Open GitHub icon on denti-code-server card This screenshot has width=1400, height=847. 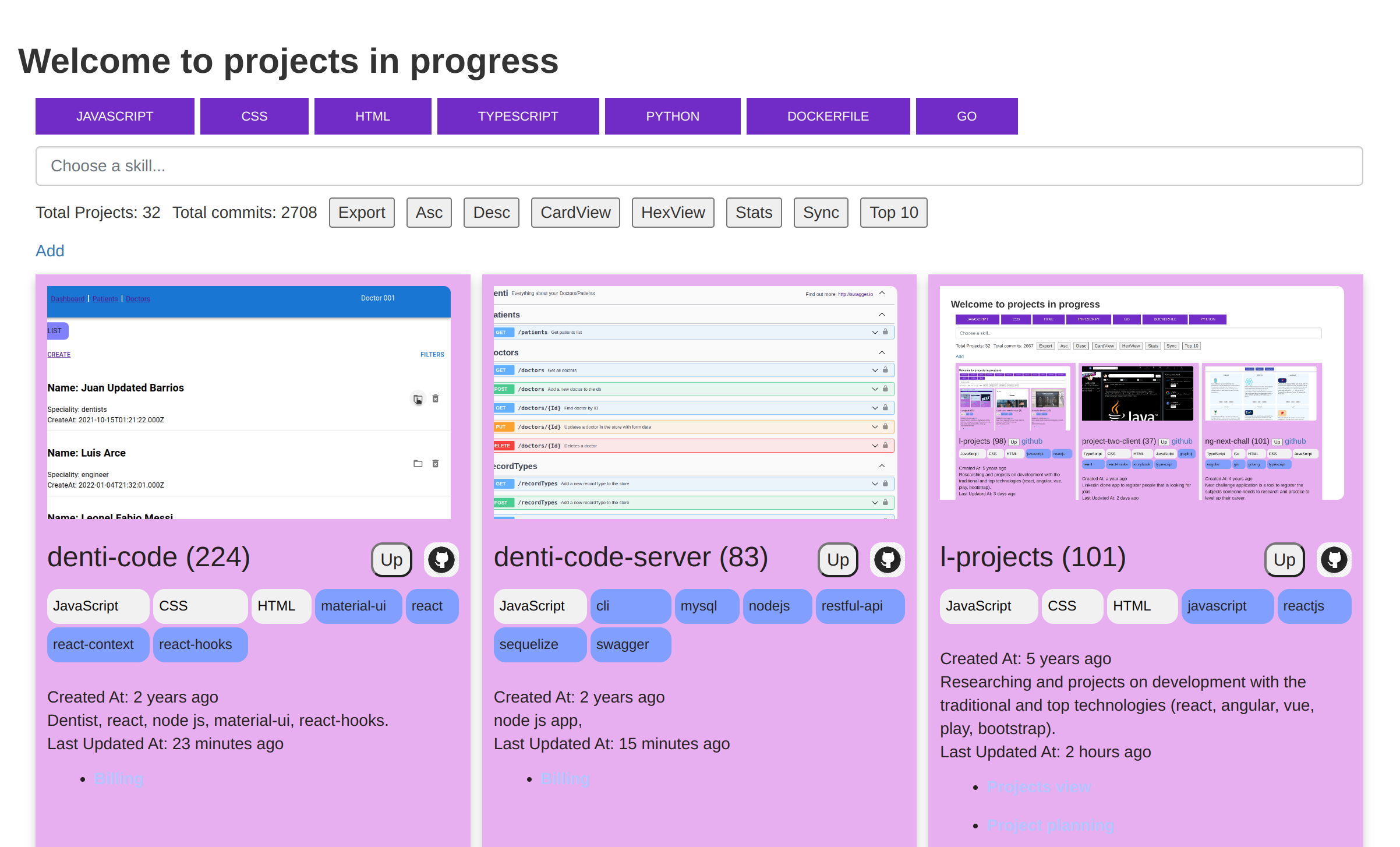[887, 560]
